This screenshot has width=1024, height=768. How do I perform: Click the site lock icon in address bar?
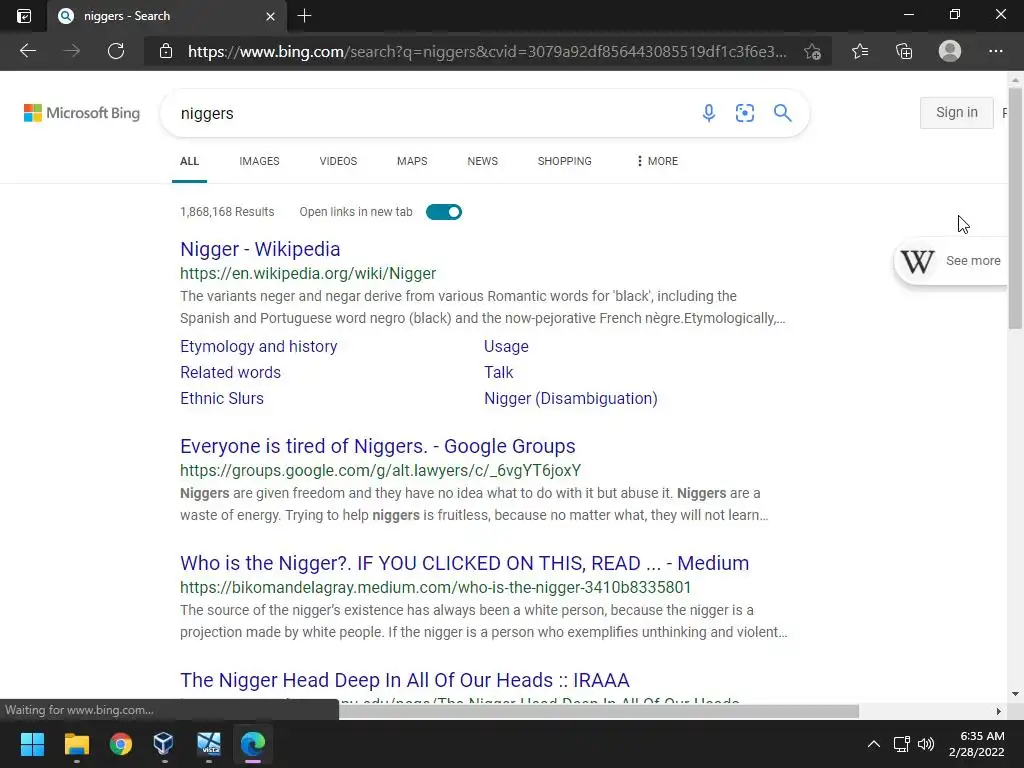click(x=166, y=51)
